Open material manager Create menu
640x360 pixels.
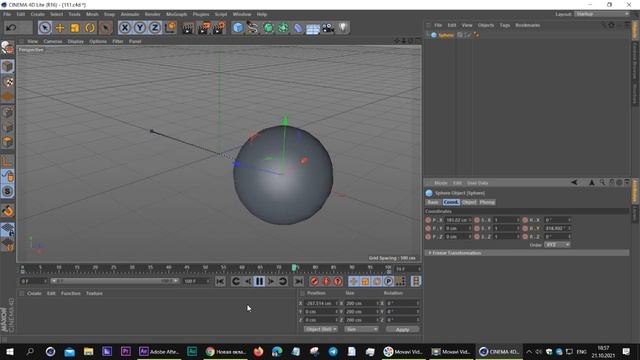34,293
